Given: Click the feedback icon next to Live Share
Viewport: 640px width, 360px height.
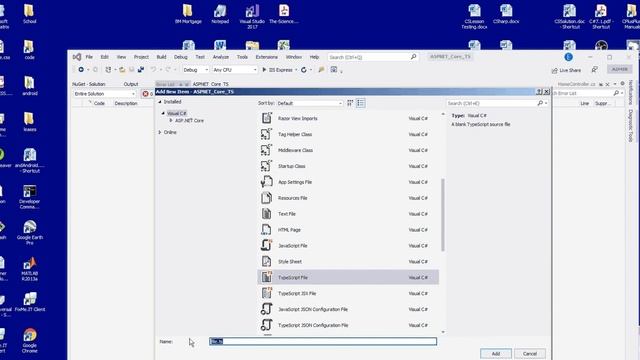Looking at the screenshot, I should tap(594, 70).
